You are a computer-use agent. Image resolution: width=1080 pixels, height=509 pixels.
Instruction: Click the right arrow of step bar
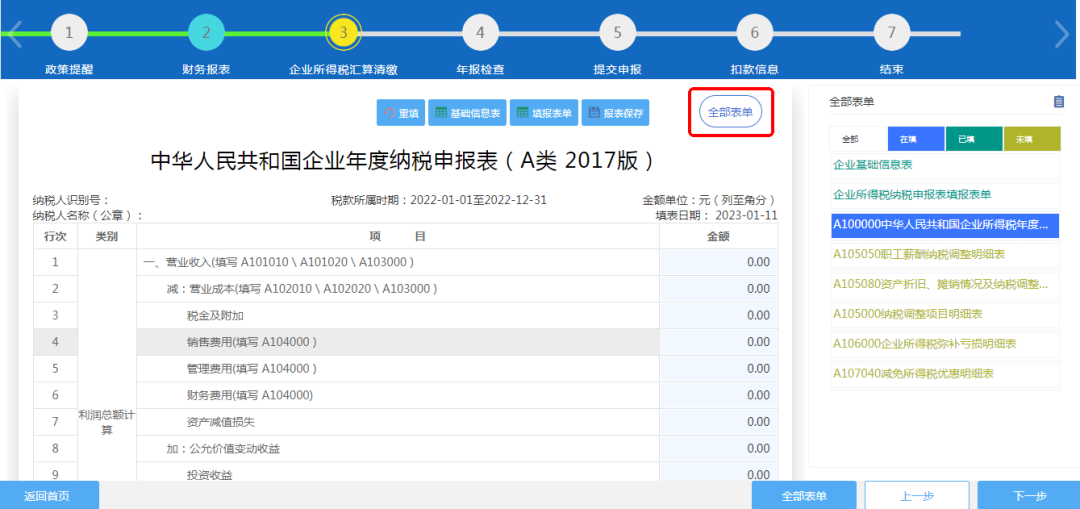(x=1062, y=34)
